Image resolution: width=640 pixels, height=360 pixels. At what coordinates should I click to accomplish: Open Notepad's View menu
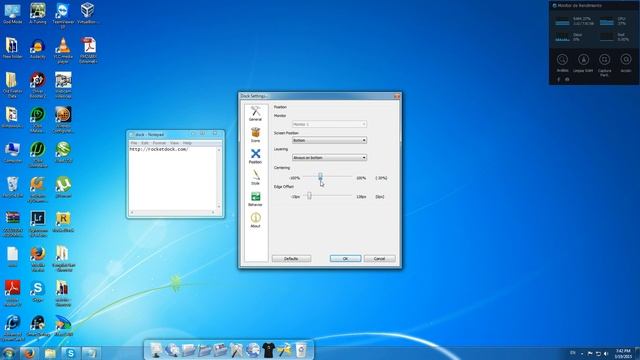point(174,143)
